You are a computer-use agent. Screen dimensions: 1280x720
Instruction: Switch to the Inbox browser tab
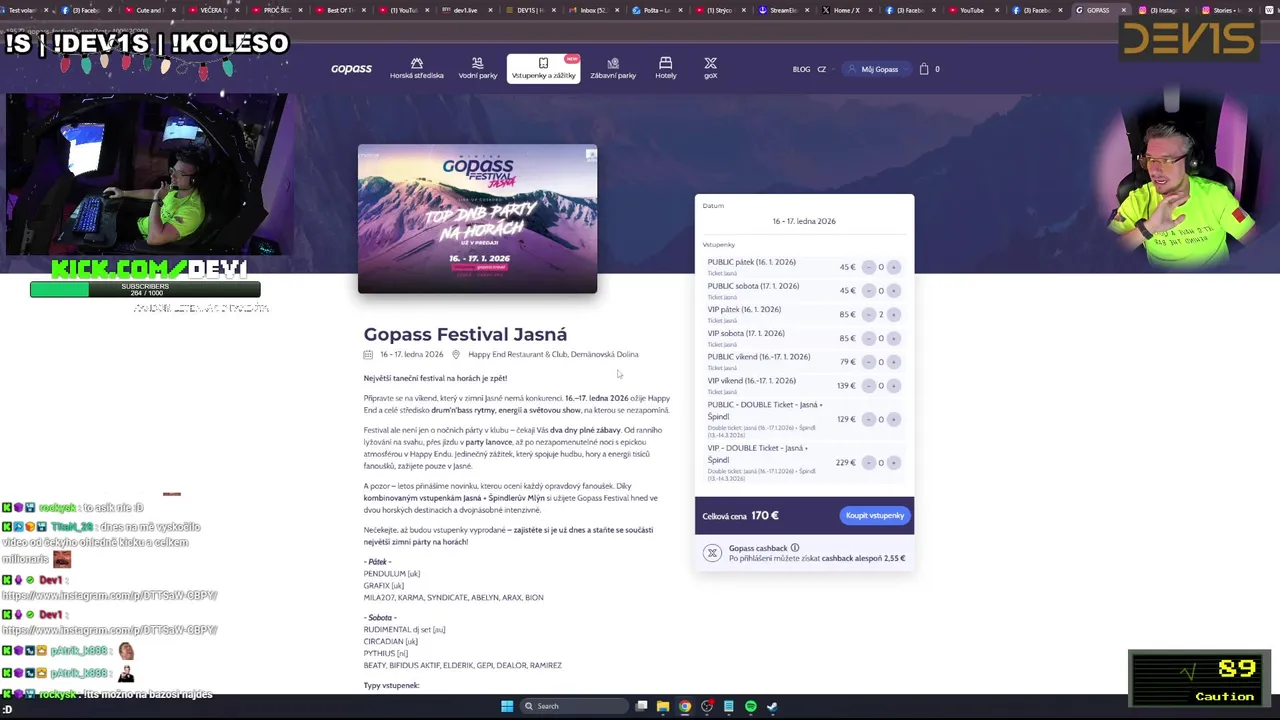[x=593, y=10]
